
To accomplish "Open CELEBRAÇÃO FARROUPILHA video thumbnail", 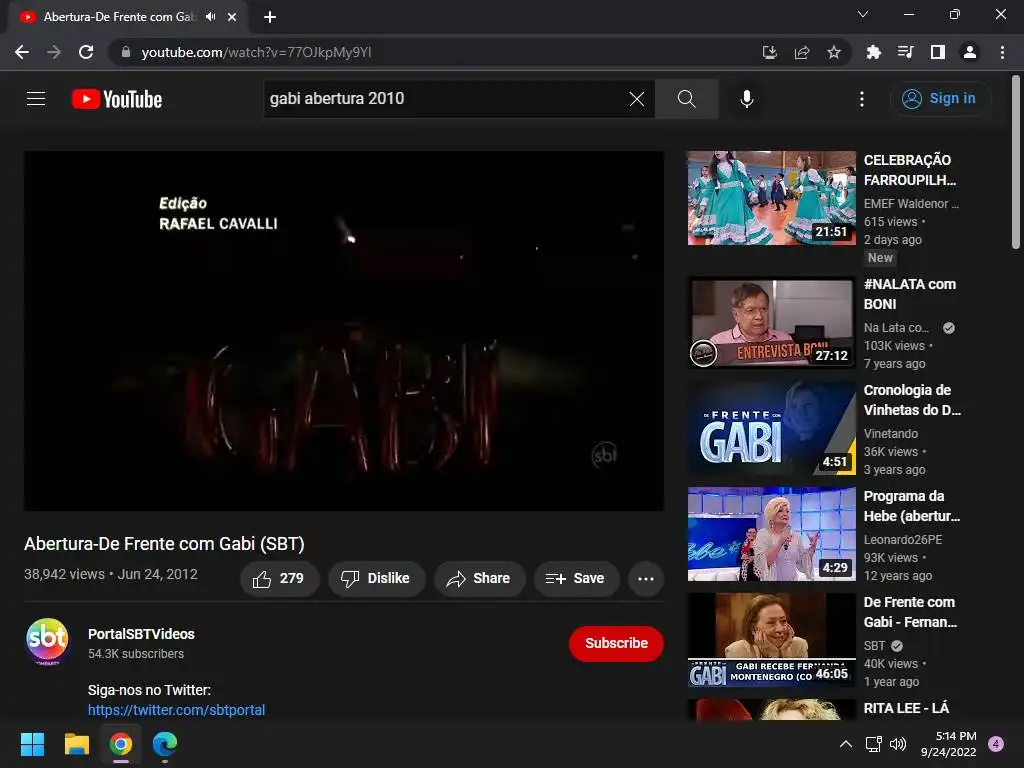I will pyautogui.click(x=771, y=198).
